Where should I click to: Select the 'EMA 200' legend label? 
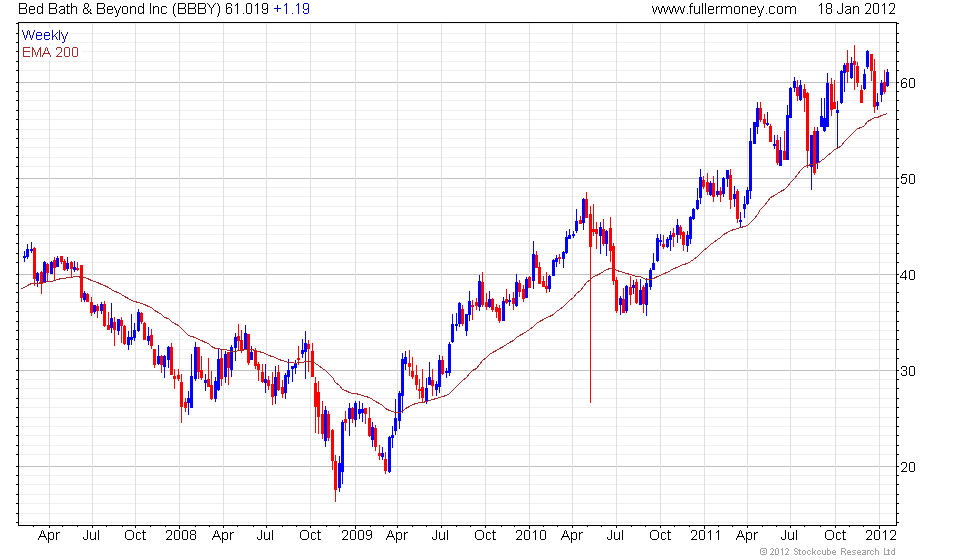pos(50,52)
